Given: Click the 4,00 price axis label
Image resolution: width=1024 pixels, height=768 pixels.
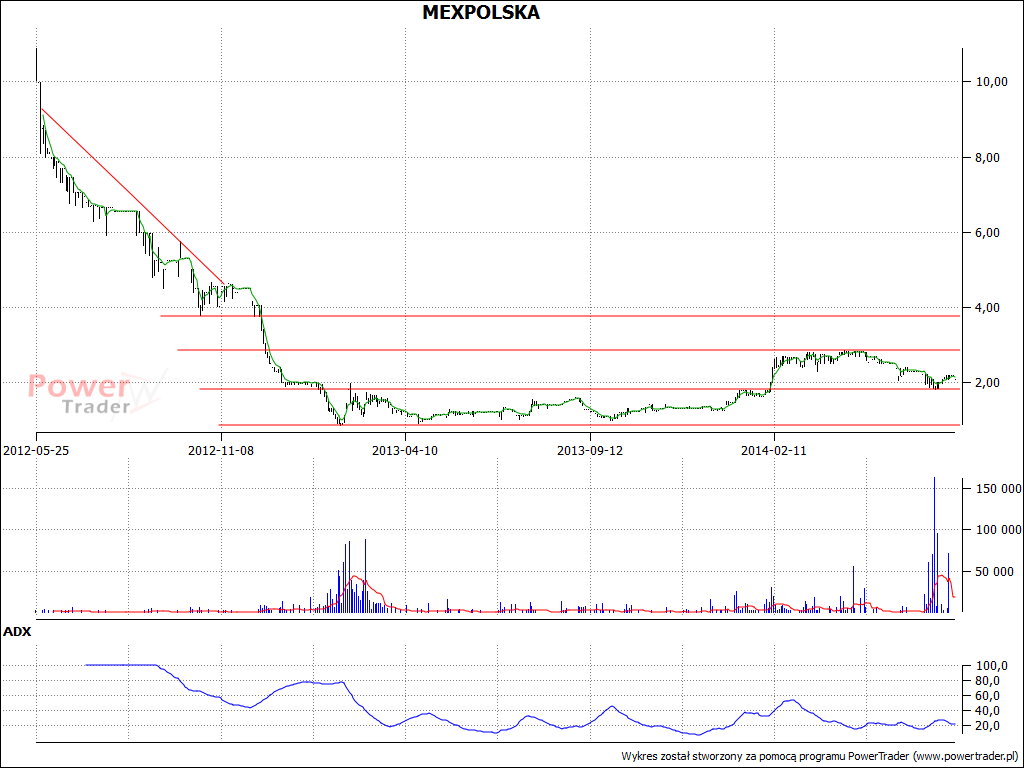Looking at the screenshot, I should coord(989,307).
